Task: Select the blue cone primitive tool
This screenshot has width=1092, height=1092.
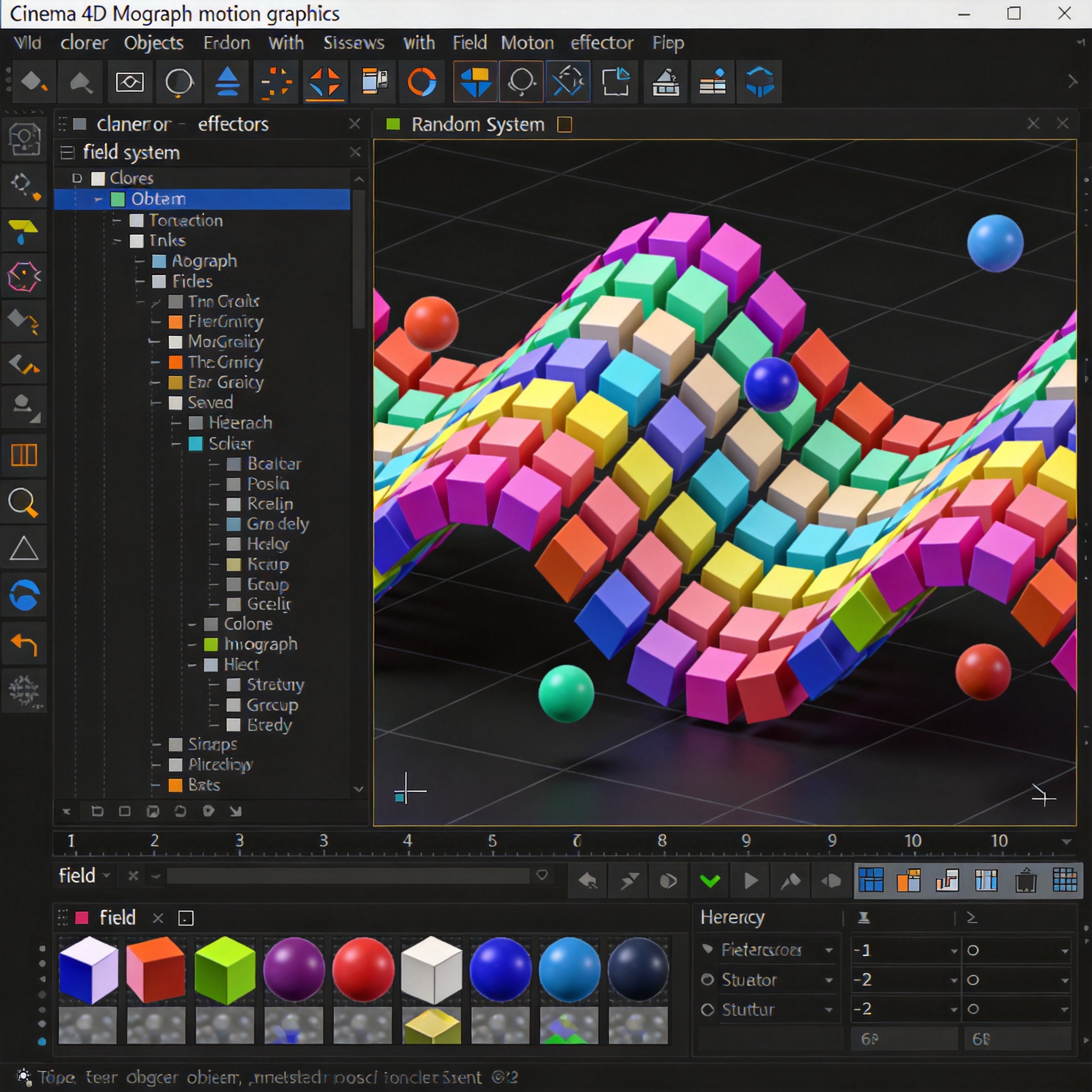Action: coord(227,83)
